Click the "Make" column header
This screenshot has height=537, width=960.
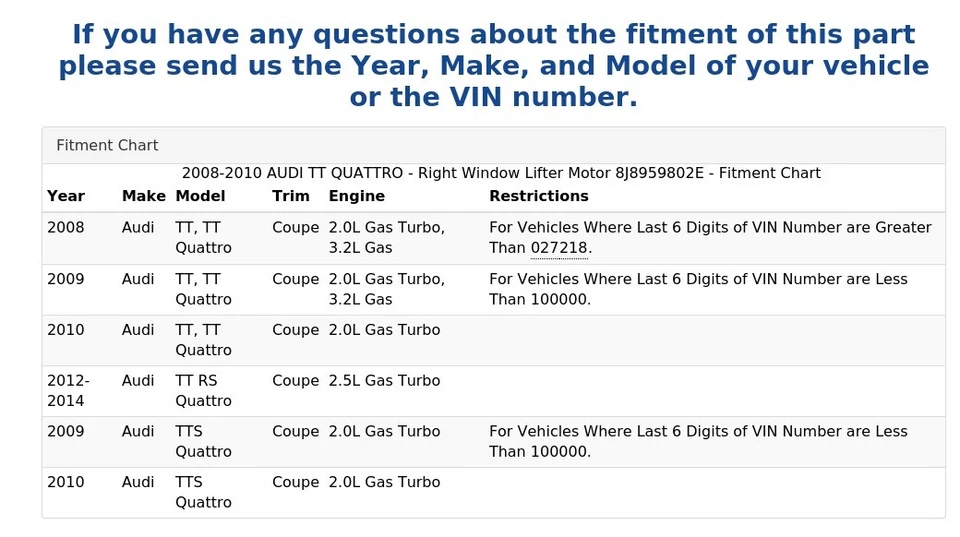(143, 196)
